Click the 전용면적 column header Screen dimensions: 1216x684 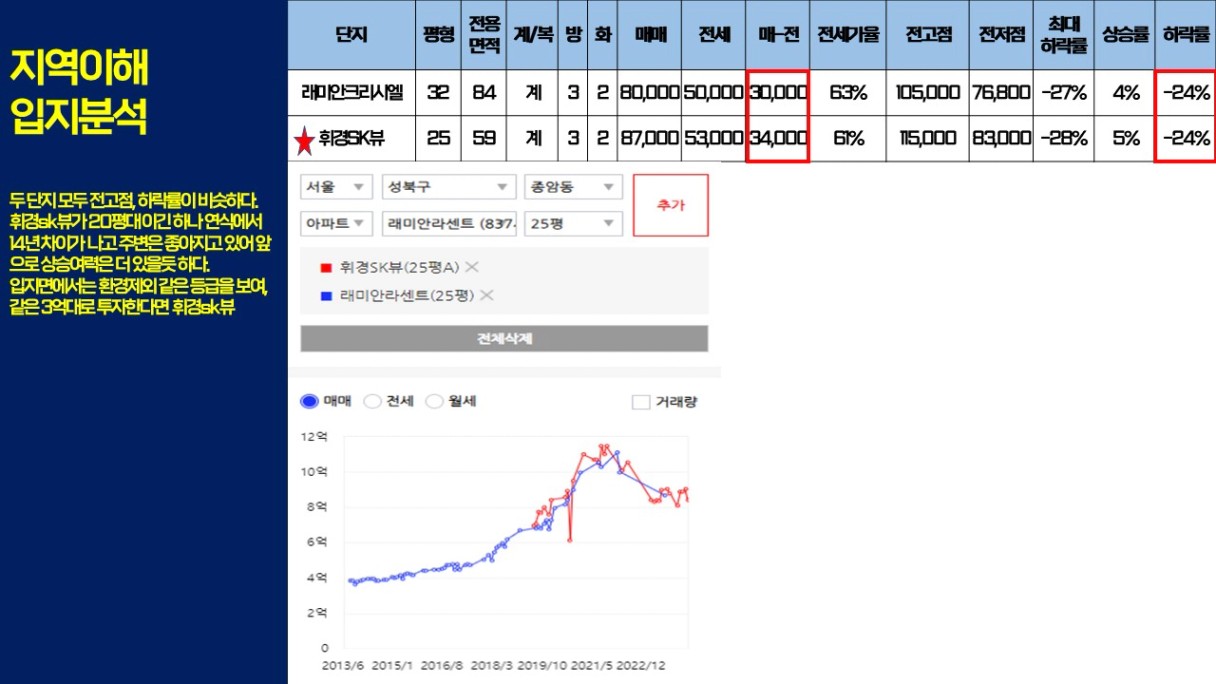point(484,35)
